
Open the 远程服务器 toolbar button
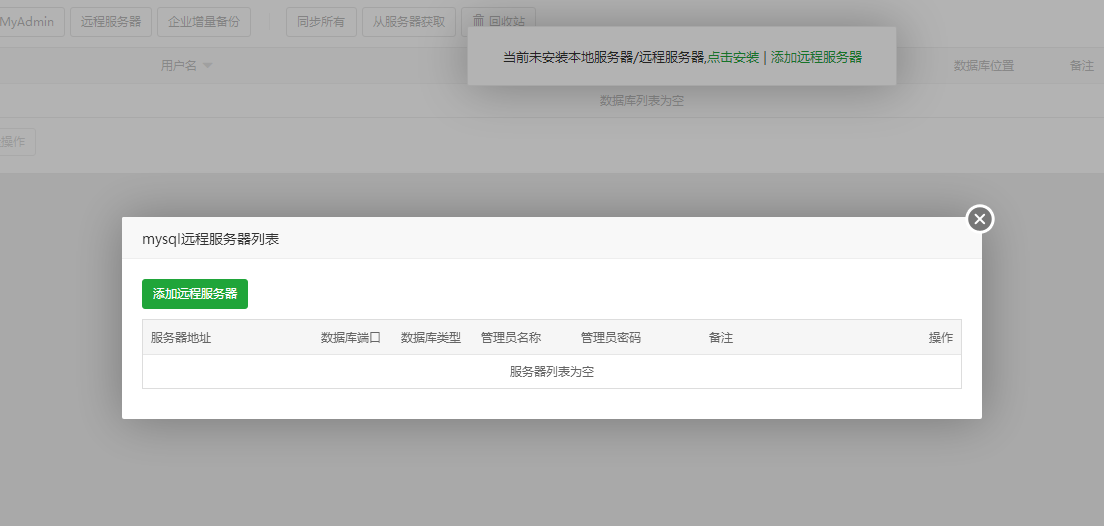click(111, 22)
